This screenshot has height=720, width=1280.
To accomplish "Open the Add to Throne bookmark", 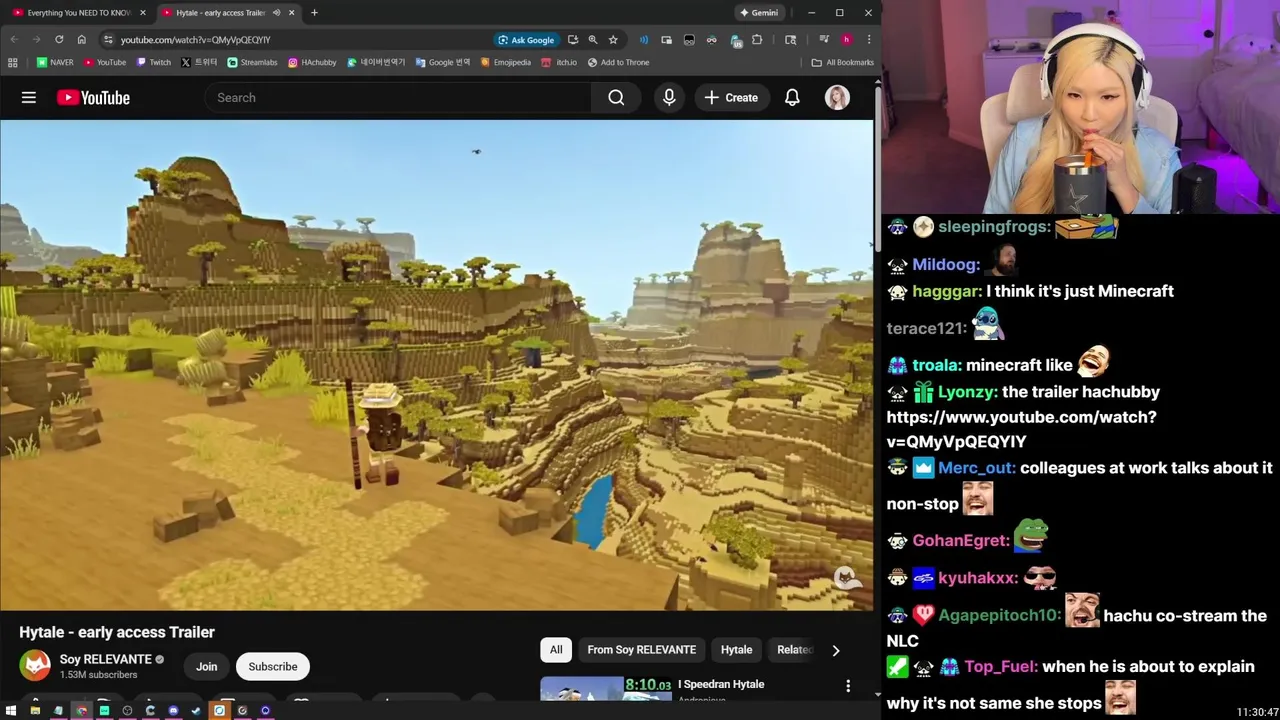I will (618, 62).
